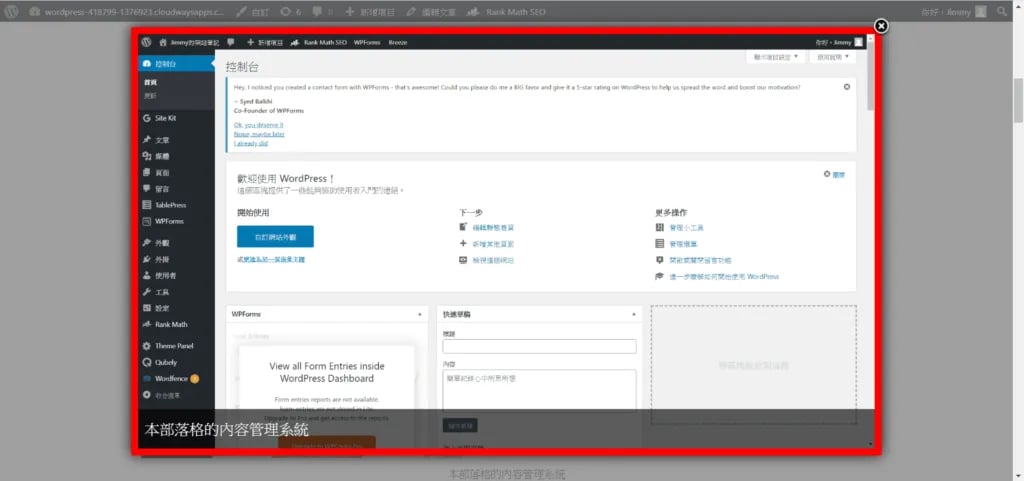Screen dimensions: 1024x481
Task: Click the 'I already did' link
Action: point(251,143)
